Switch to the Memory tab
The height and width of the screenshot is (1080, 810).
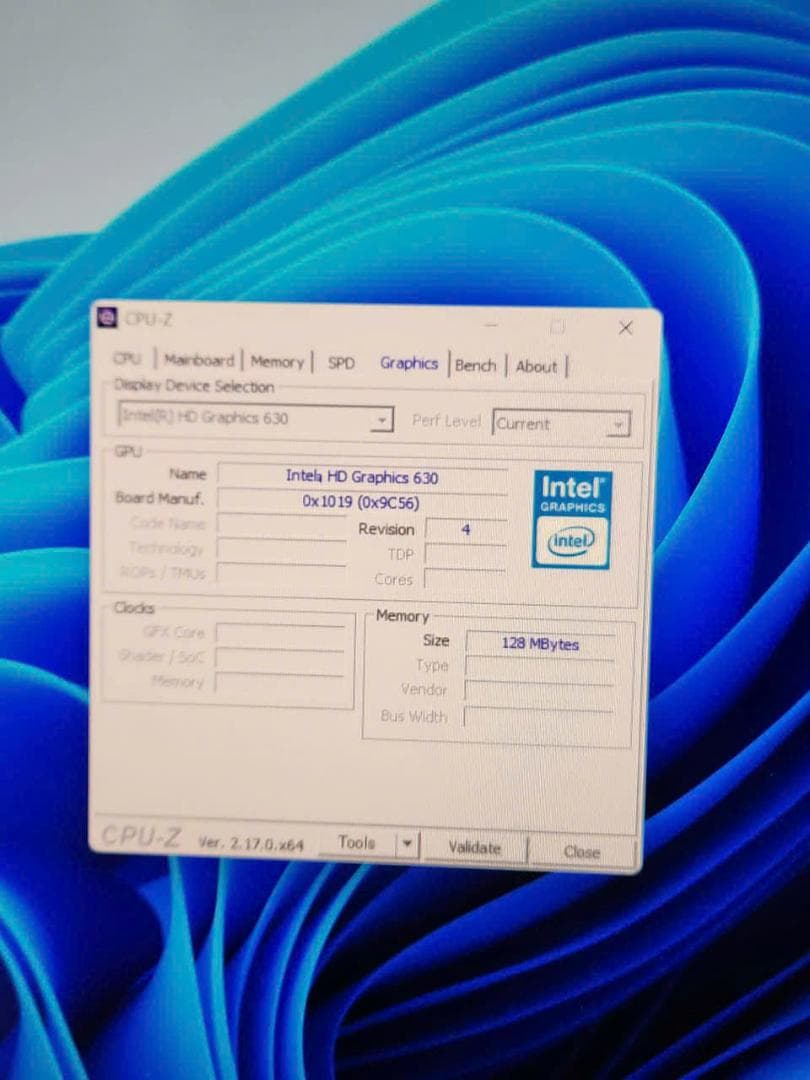point(277,362)
